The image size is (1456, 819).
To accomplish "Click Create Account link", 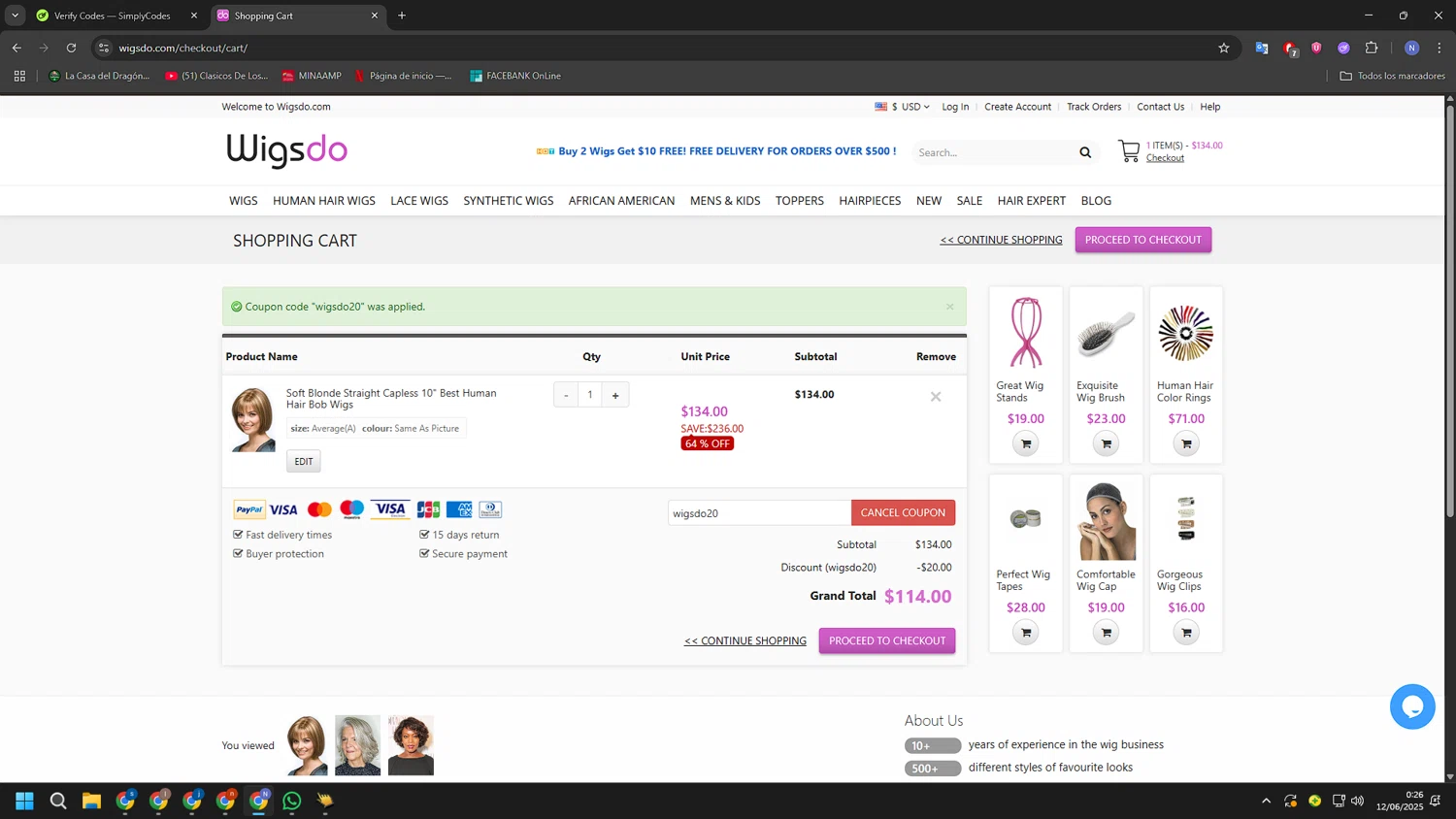I will [x=1017, y=107].
